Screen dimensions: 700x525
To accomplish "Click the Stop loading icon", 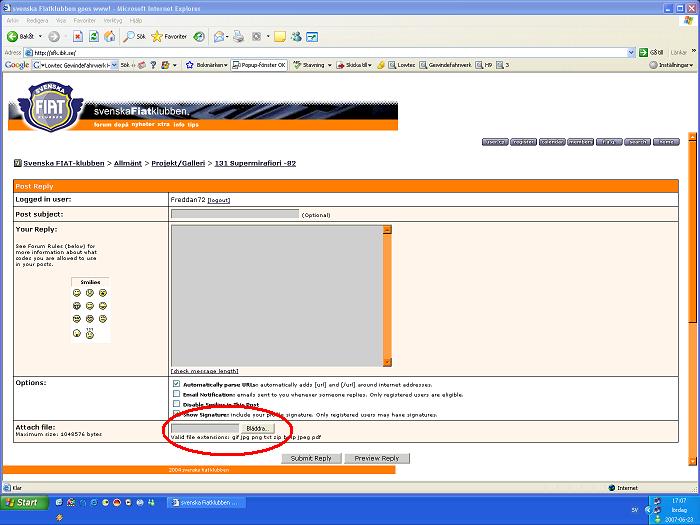I will point(77,36).
